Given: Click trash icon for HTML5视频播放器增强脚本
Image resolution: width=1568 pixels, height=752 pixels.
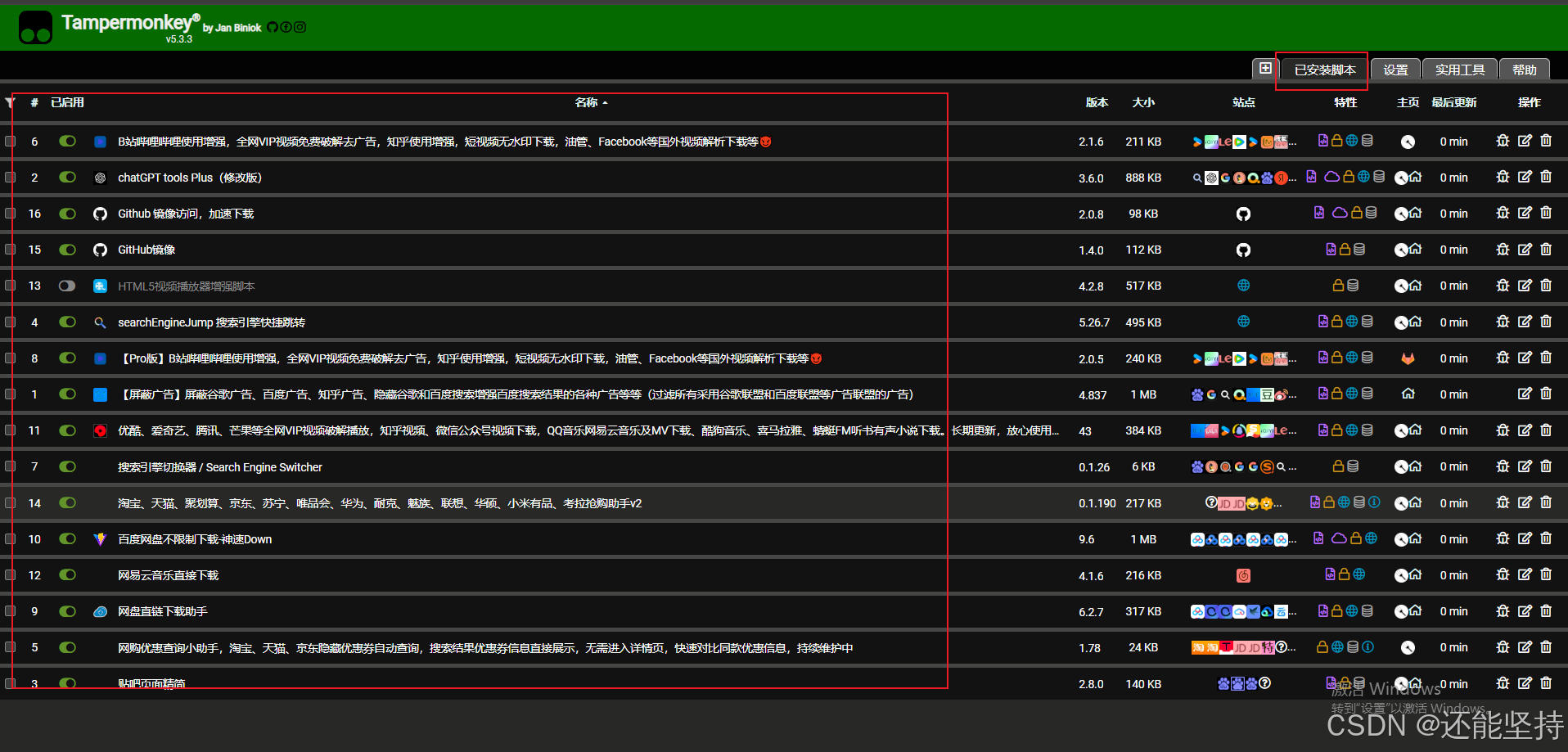Looking at the screenshot, I should [1546, 285].
